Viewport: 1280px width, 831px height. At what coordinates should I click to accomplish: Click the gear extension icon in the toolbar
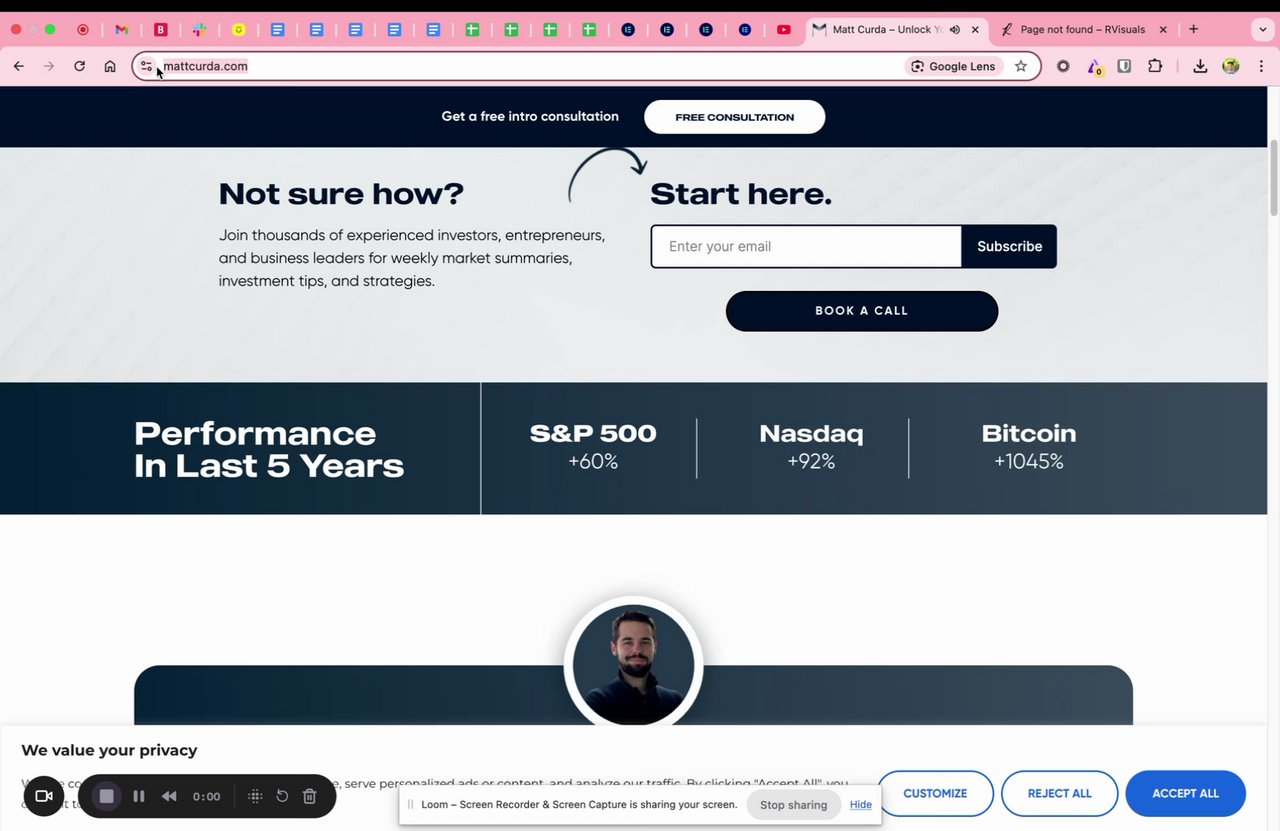(1063, 66)
